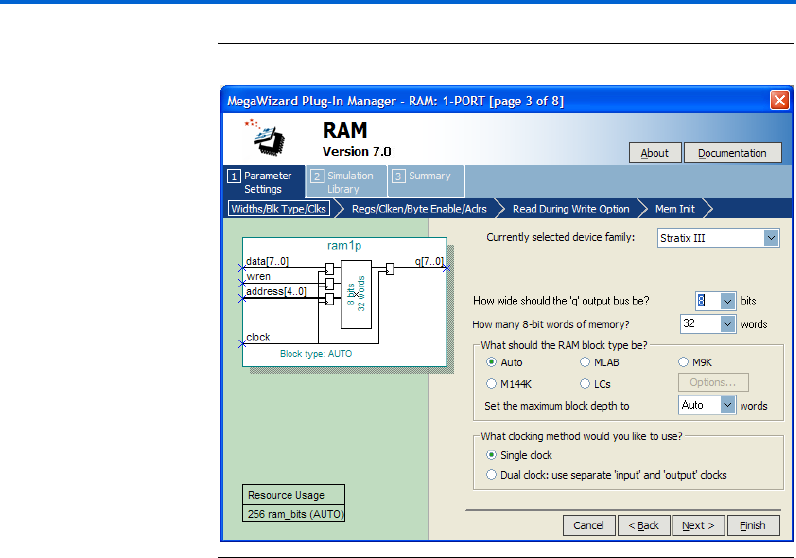Click the disabled Options... button
Screen dimensions: 796x558
713,382
